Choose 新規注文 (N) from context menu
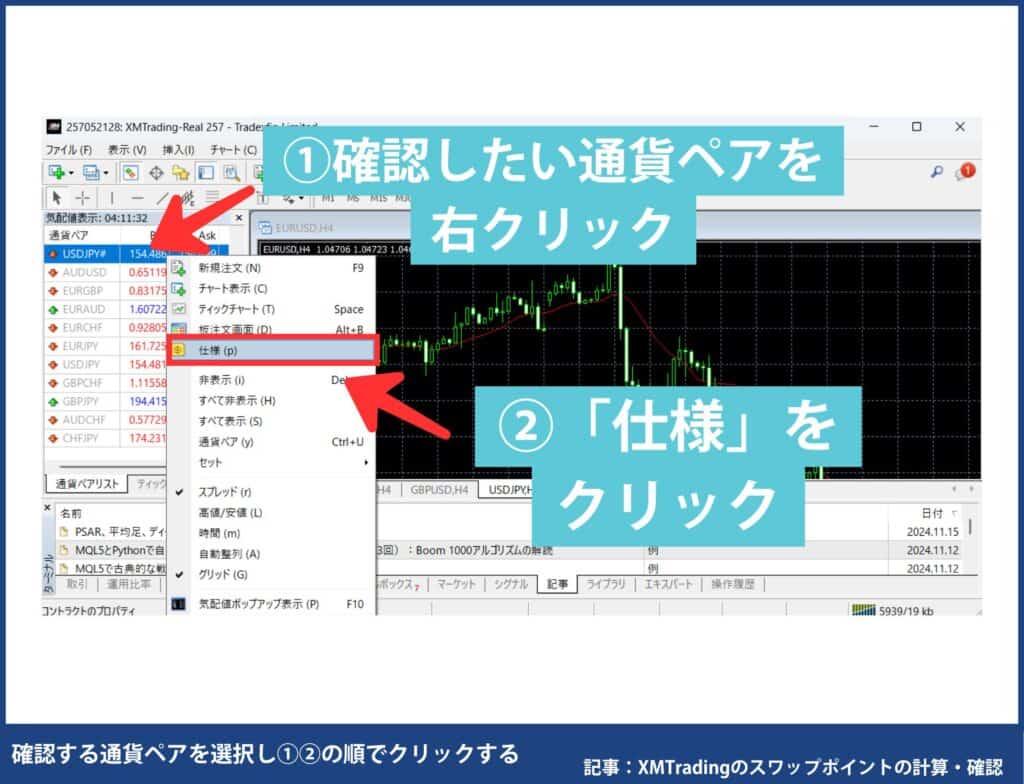The height and width of the screenshot is (784, 1024). 271,268
